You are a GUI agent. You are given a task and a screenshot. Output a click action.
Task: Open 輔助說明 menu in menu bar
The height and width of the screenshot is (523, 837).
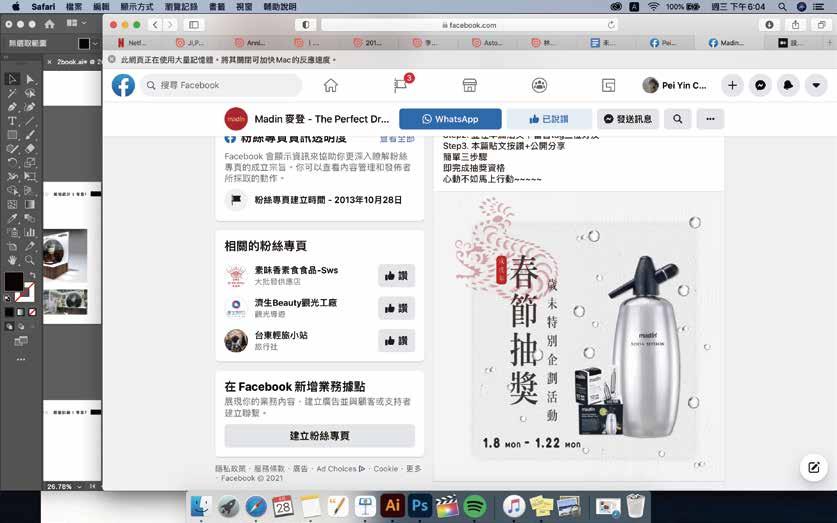click(280, 7)
